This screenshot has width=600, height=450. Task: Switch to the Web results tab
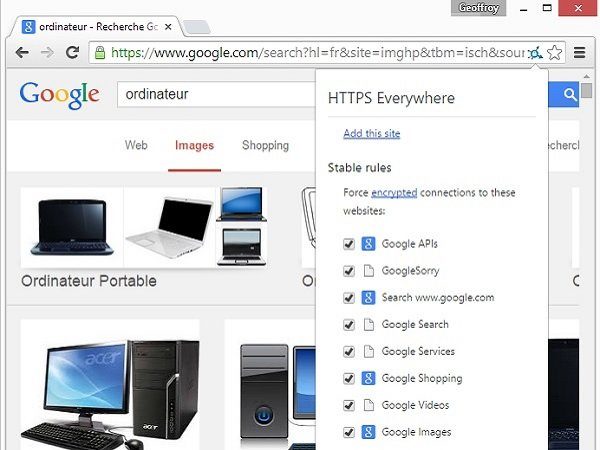pyautogui.click(x=136, y=145)
